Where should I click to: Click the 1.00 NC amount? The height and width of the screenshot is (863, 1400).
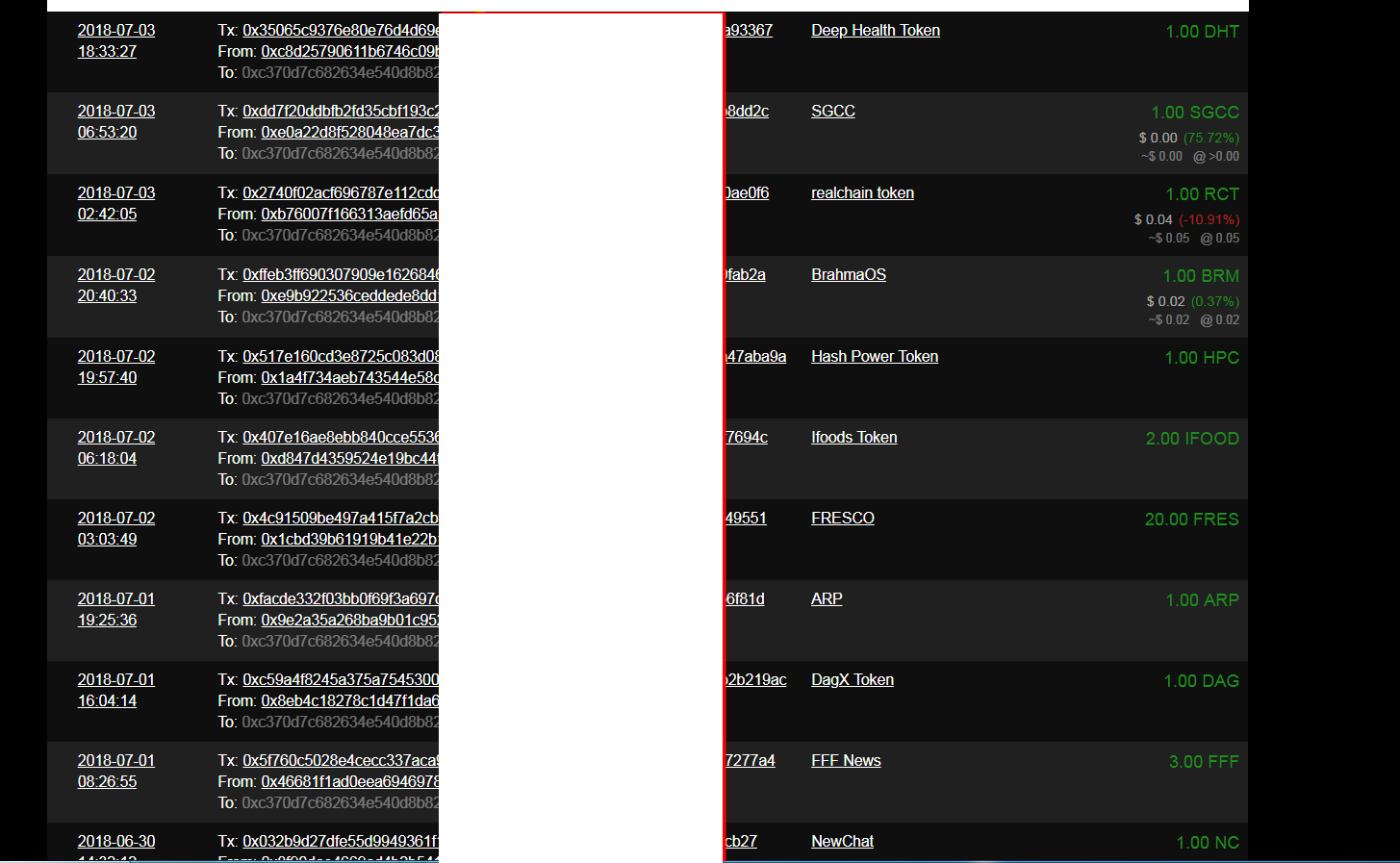click(1208, 843)
